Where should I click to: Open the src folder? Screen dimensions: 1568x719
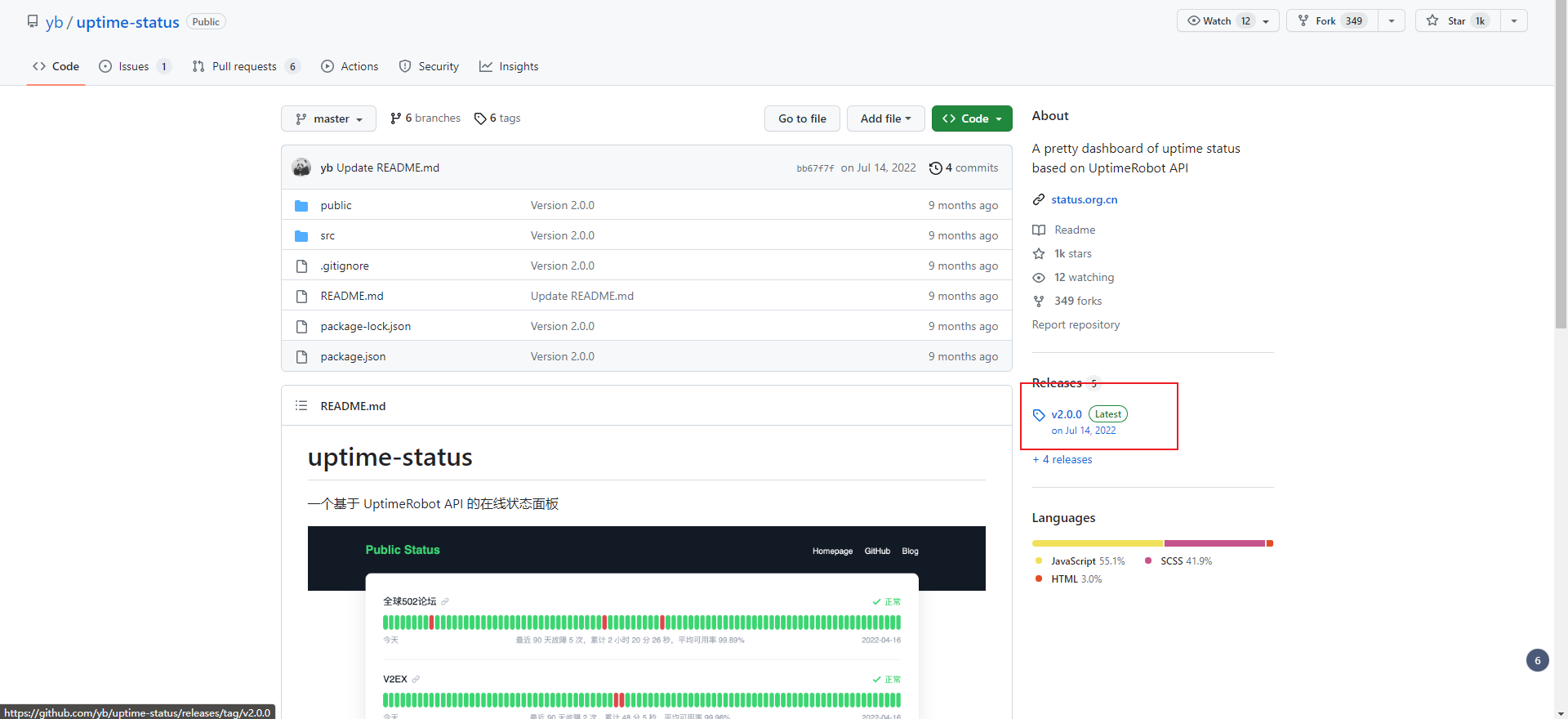click(x=327, y=235)
